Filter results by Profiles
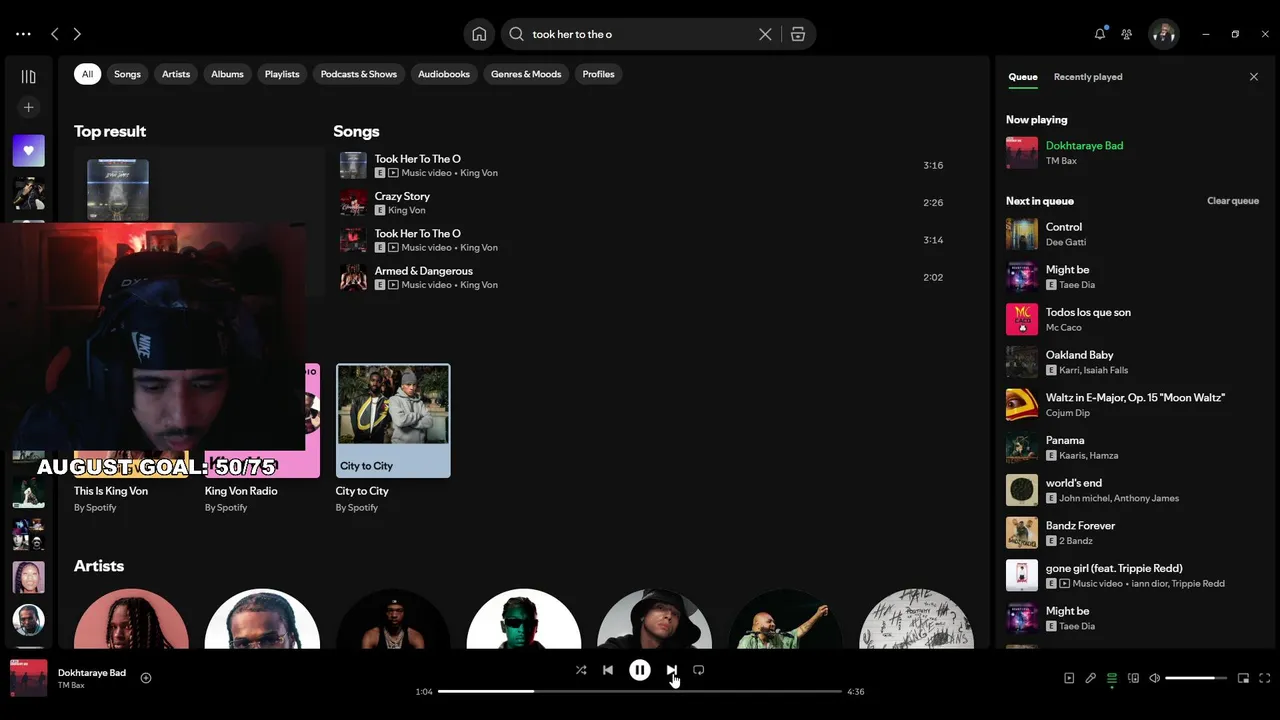 click(599, 74)
